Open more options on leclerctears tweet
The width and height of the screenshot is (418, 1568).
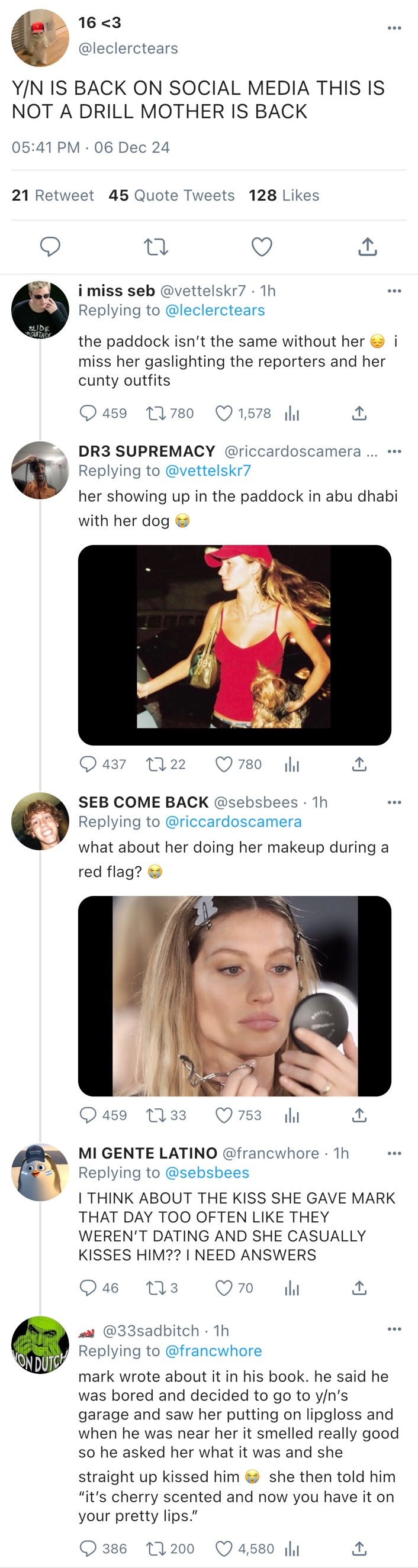coord(394,28)
